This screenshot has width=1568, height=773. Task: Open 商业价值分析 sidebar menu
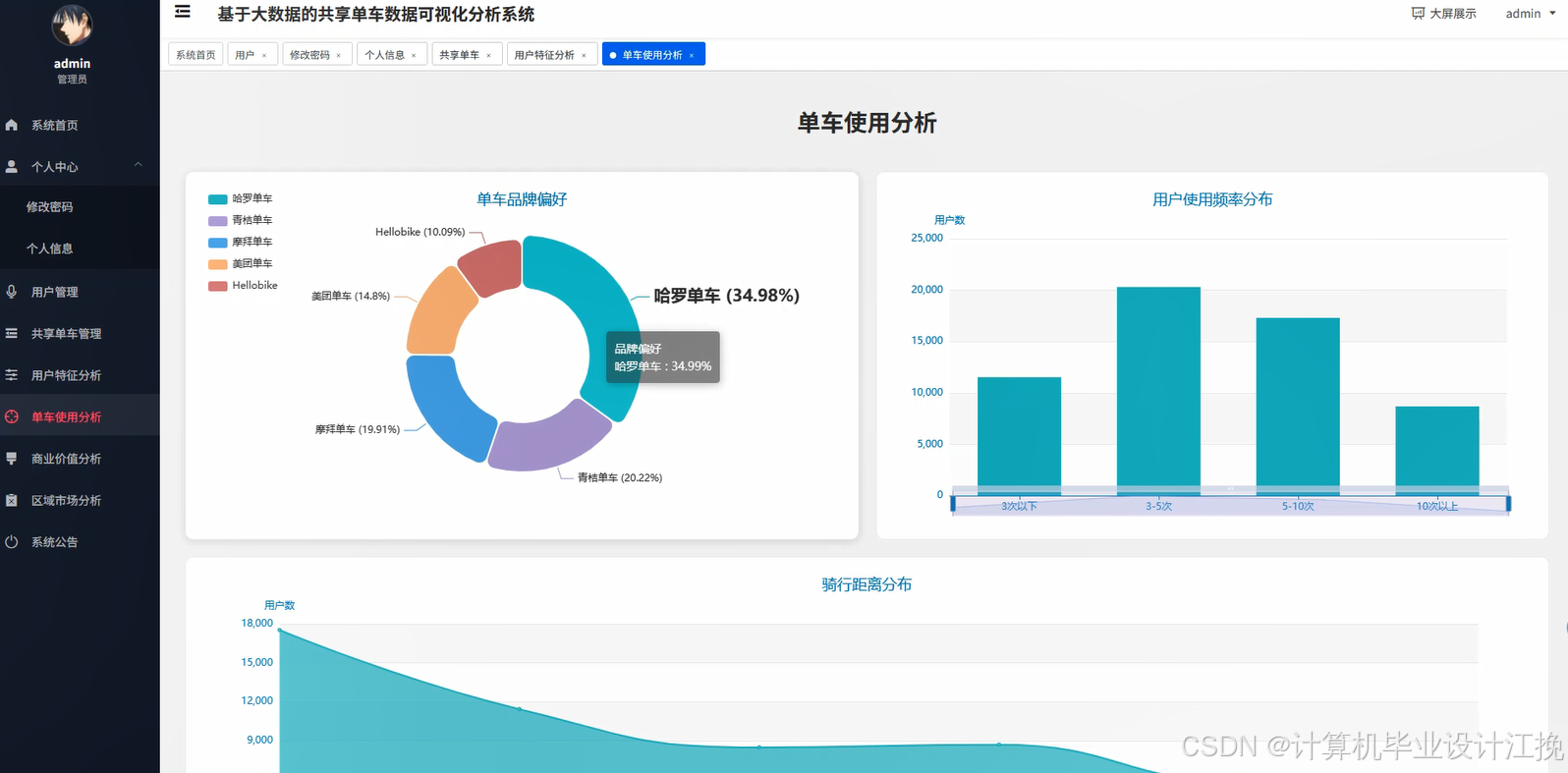click(80, 459)
